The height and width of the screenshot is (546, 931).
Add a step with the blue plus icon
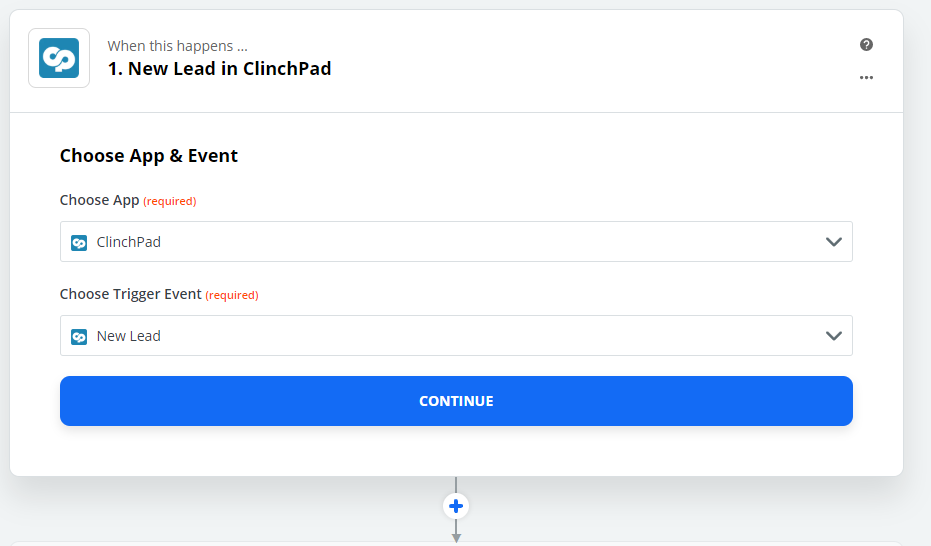click(456, 506)
